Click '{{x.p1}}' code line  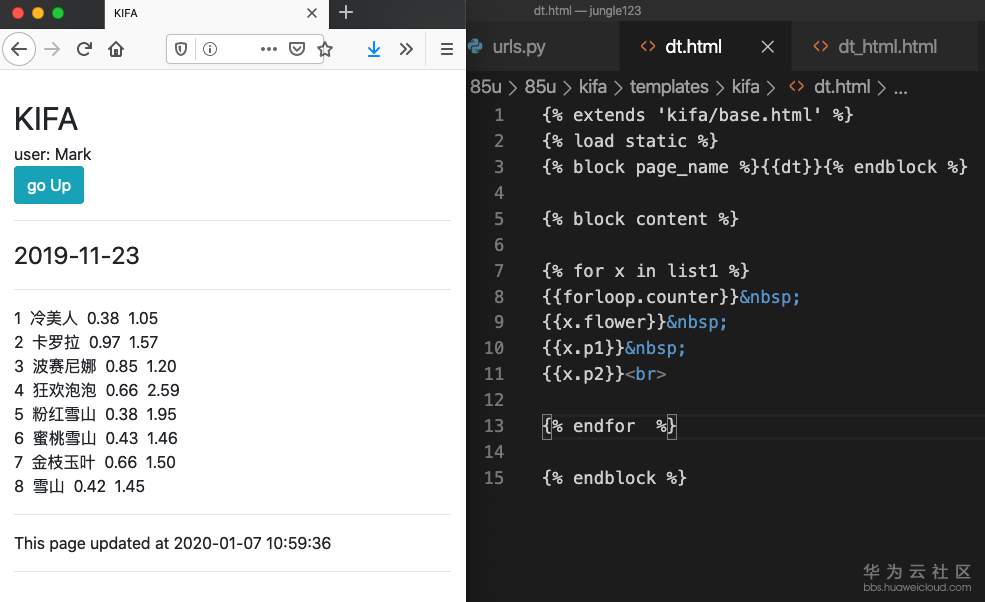tap(614, 348)
